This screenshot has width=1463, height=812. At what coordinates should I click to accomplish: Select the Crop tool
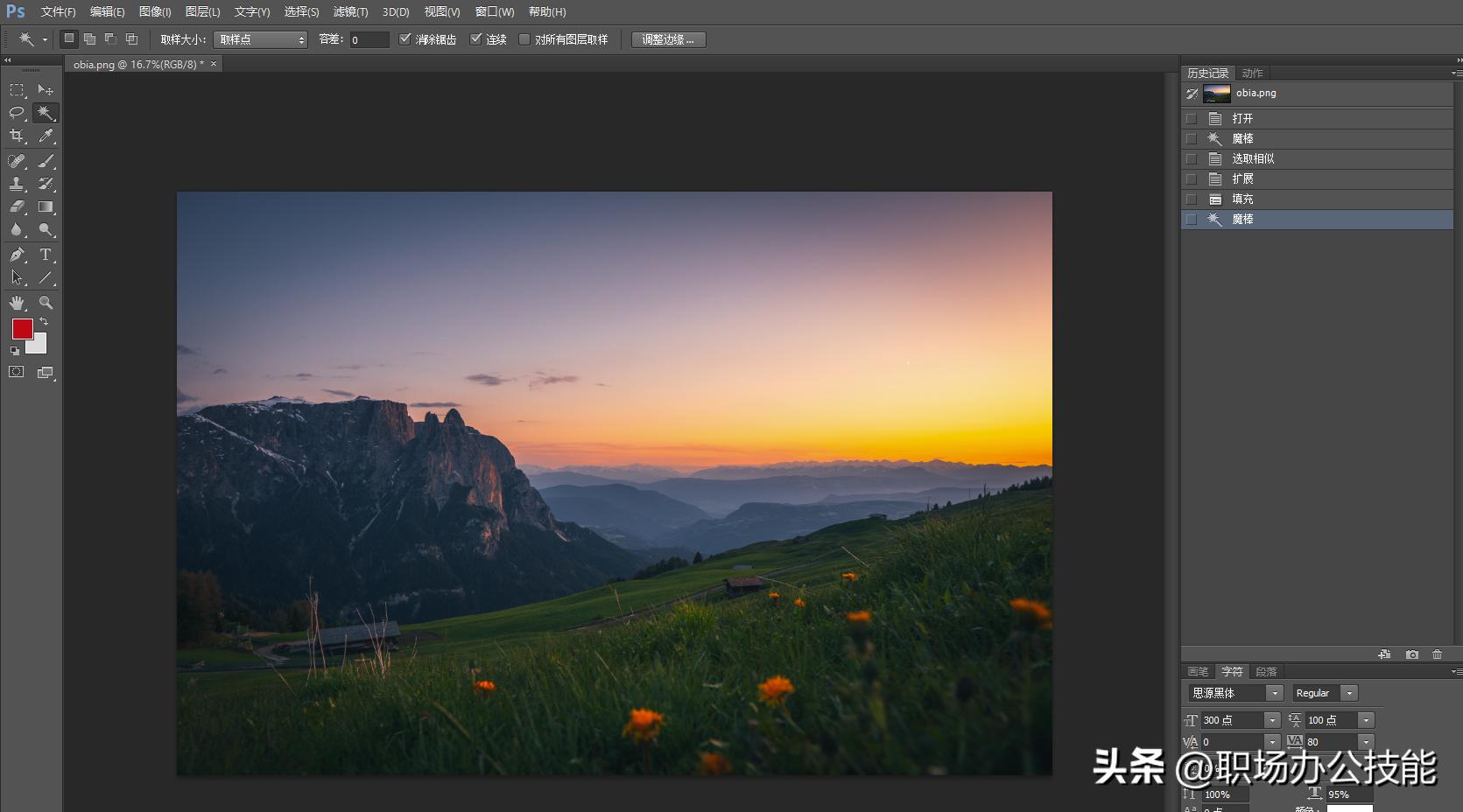(x=17, y=136)
